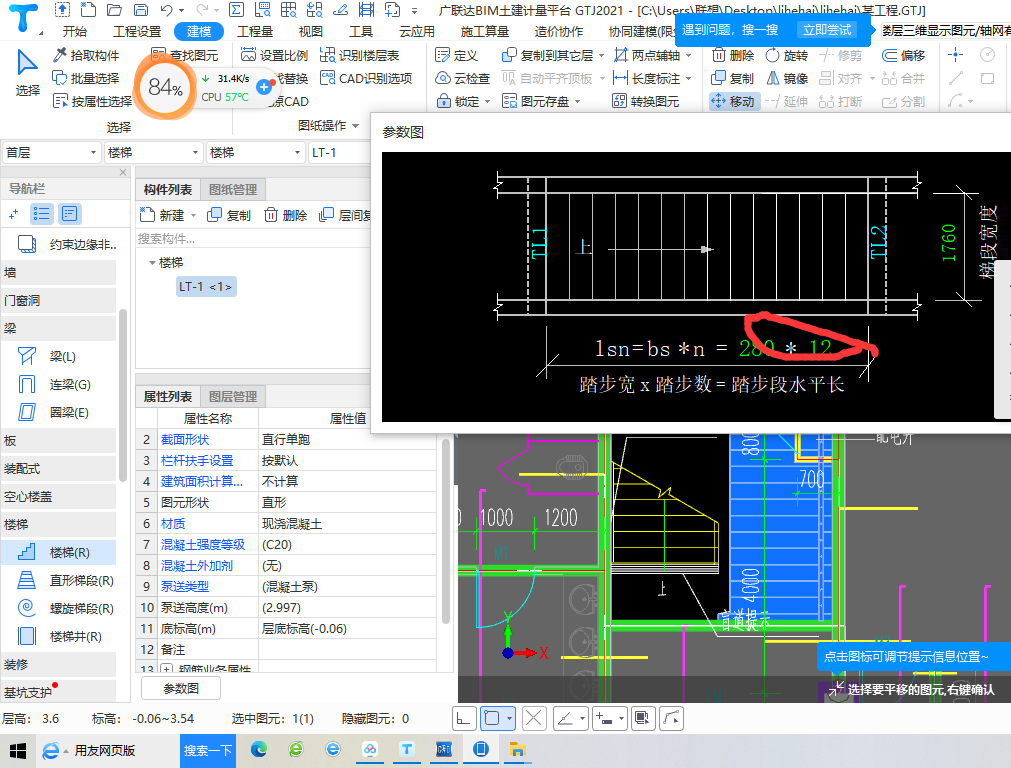Open the File Explorer taskbar icon
1011x768 pixels.
point(518,749)
